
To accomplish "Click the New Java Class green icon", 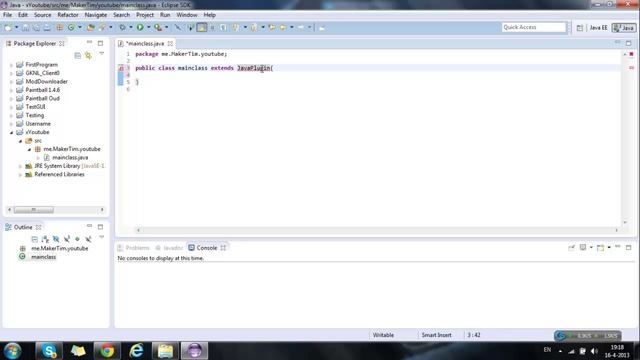I will [x=71, y=27].
